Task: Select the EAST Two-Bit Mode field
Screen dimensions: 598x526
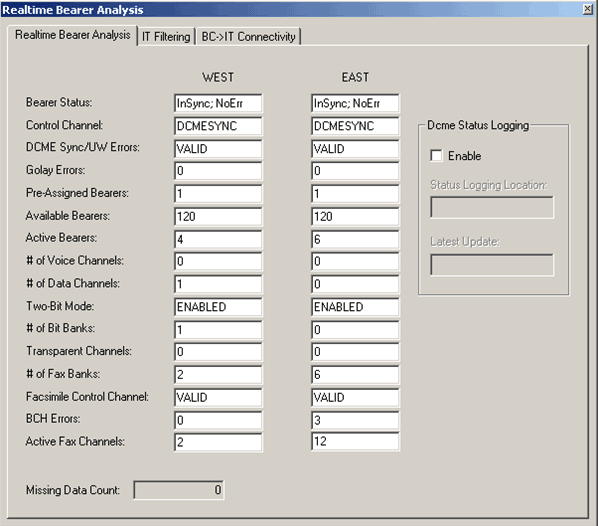Action: click(355, 307)
